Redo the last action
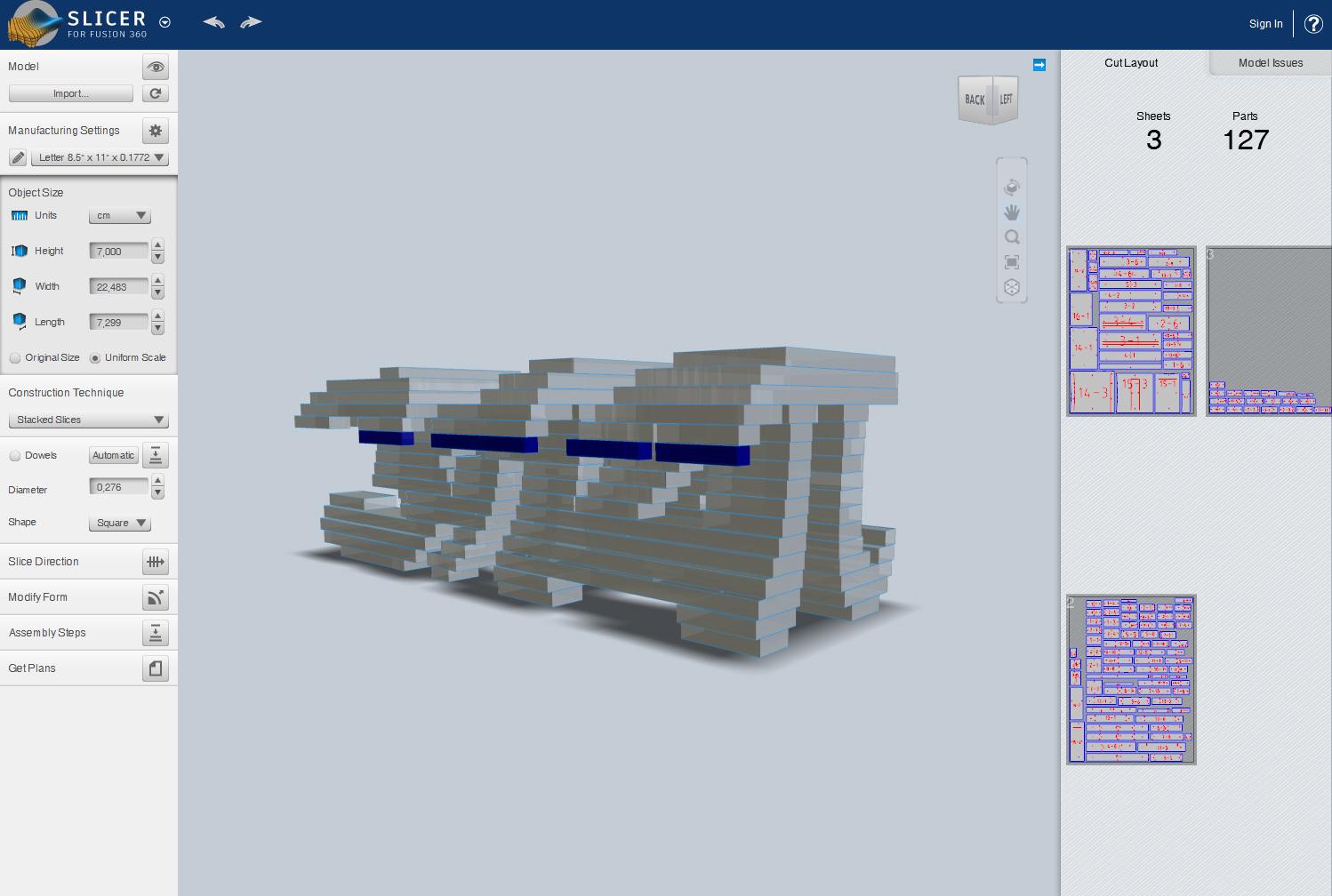The width and height of the screenshot is (1332, 896). [x=251, y=22]
